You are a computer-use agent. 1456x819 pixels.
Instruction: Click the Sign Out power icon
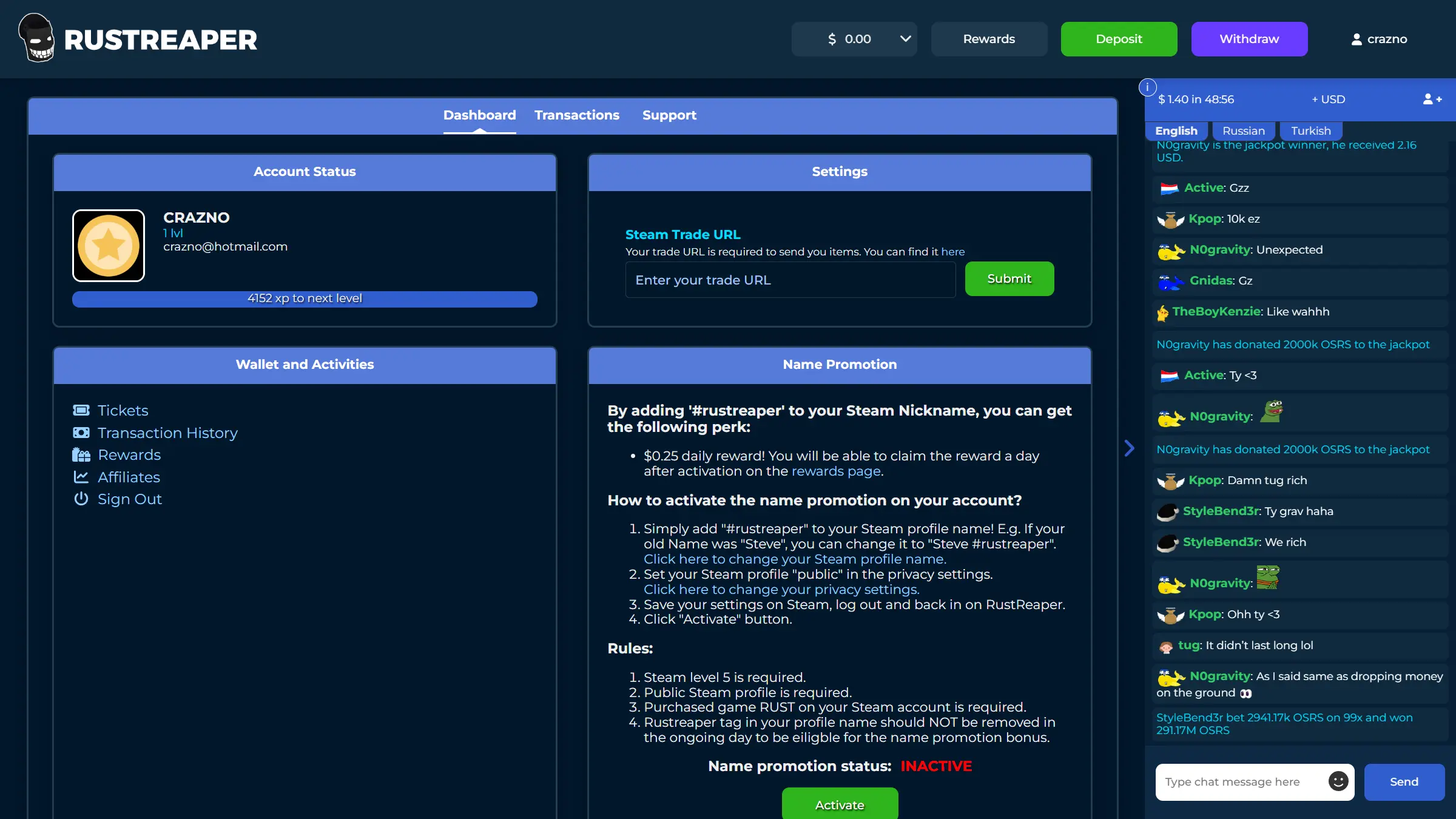pos(81,499)
